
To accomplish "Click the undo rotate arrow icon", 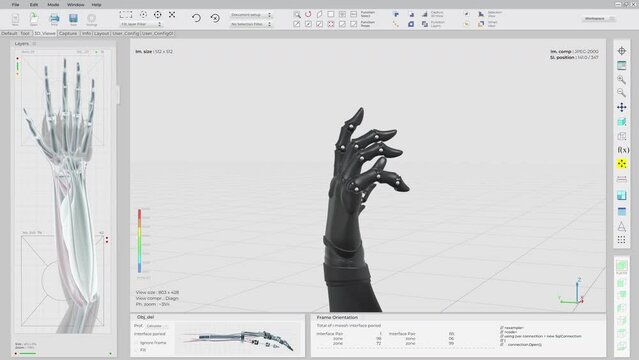I will pos(196,18).
